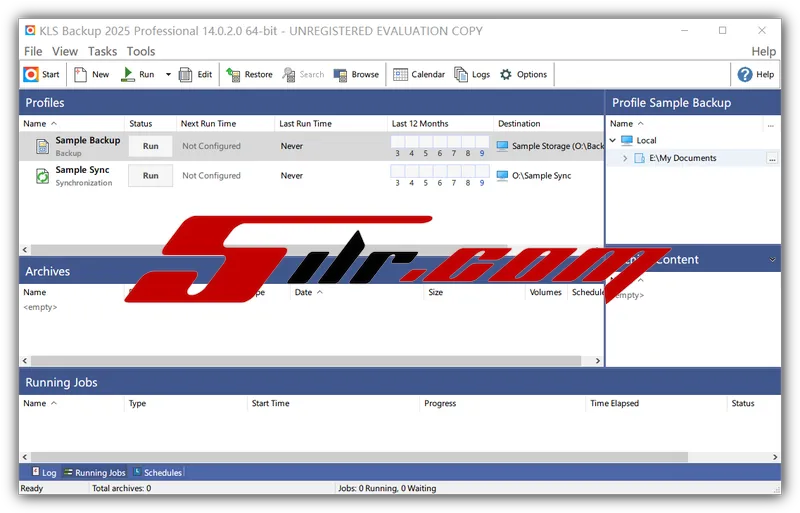Click the green Run toolbar icon

pyautogui.click(x=128, y=75)
